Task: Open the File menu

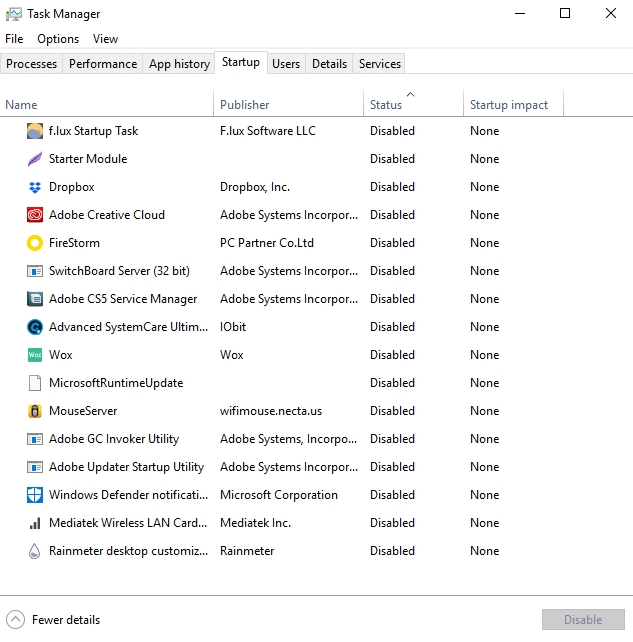Action: [14, 39]
